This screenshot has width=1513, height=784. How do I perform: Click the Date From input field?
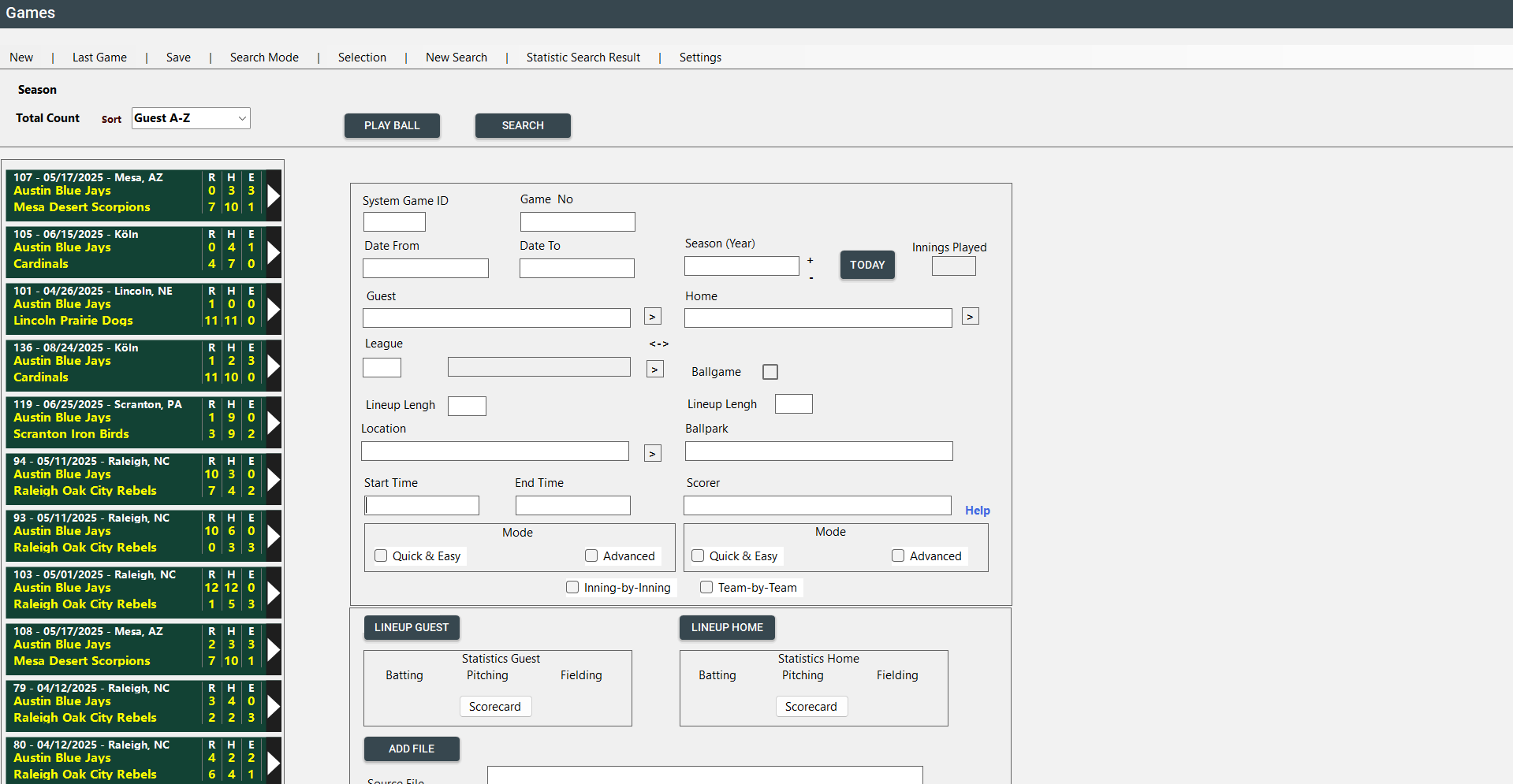point(425,269)
